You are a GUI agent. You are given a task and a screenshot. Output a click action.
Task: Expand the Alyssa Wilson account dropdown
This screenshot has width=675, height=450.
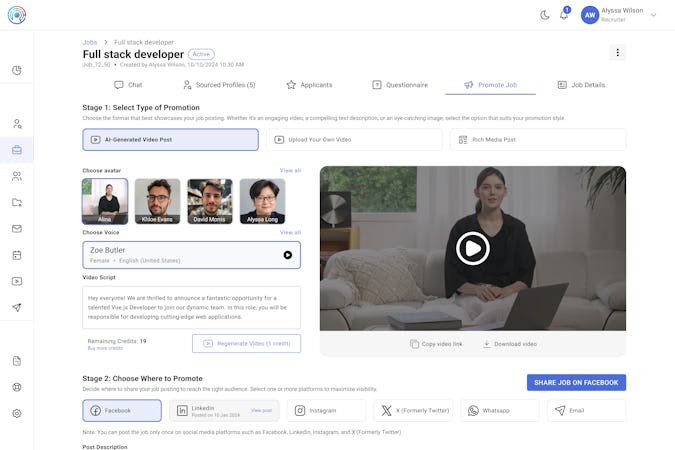pyautogui.click(x=653, y=15)
